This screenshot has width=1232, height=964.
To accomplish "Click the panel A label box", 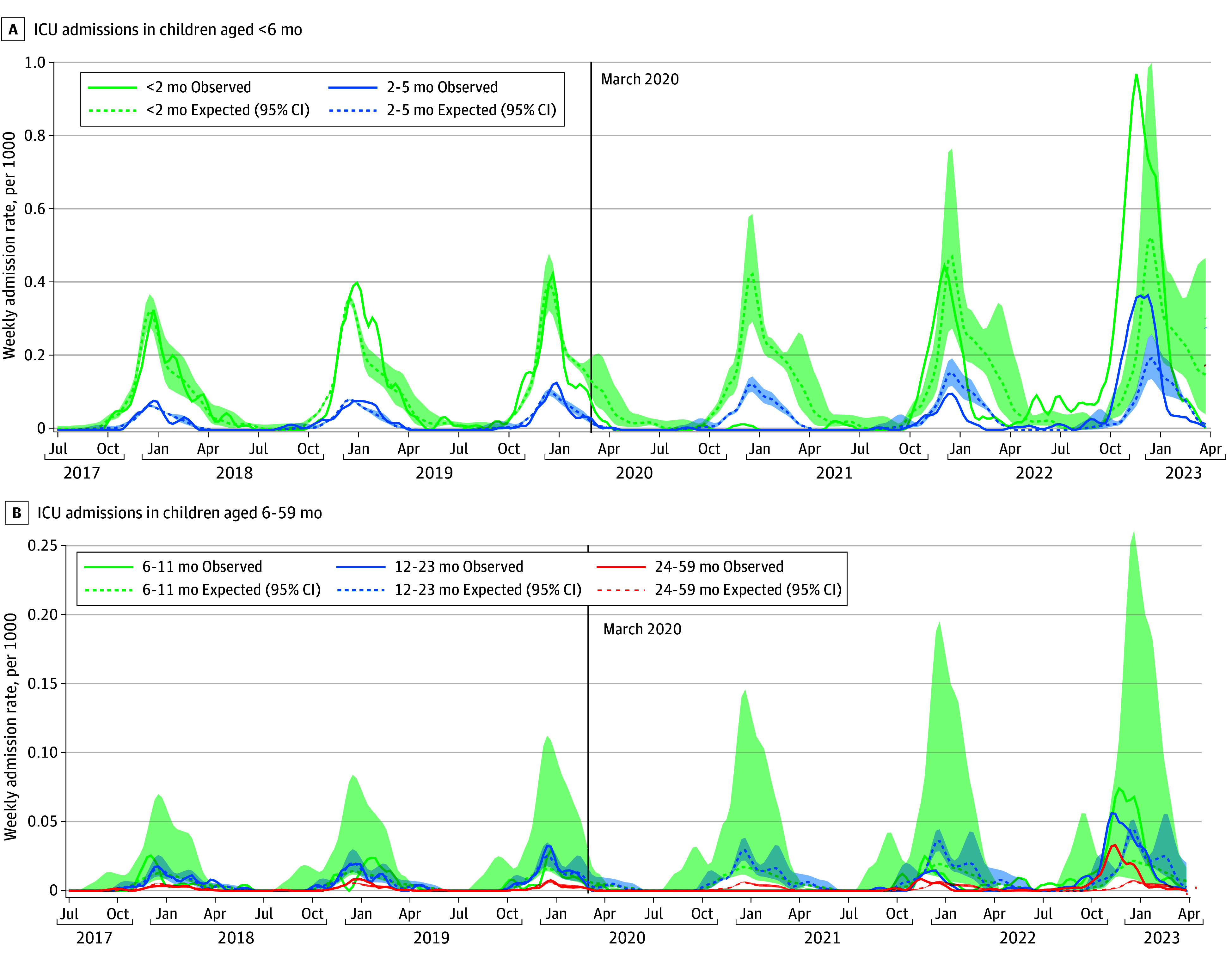I will coord(14,29).
